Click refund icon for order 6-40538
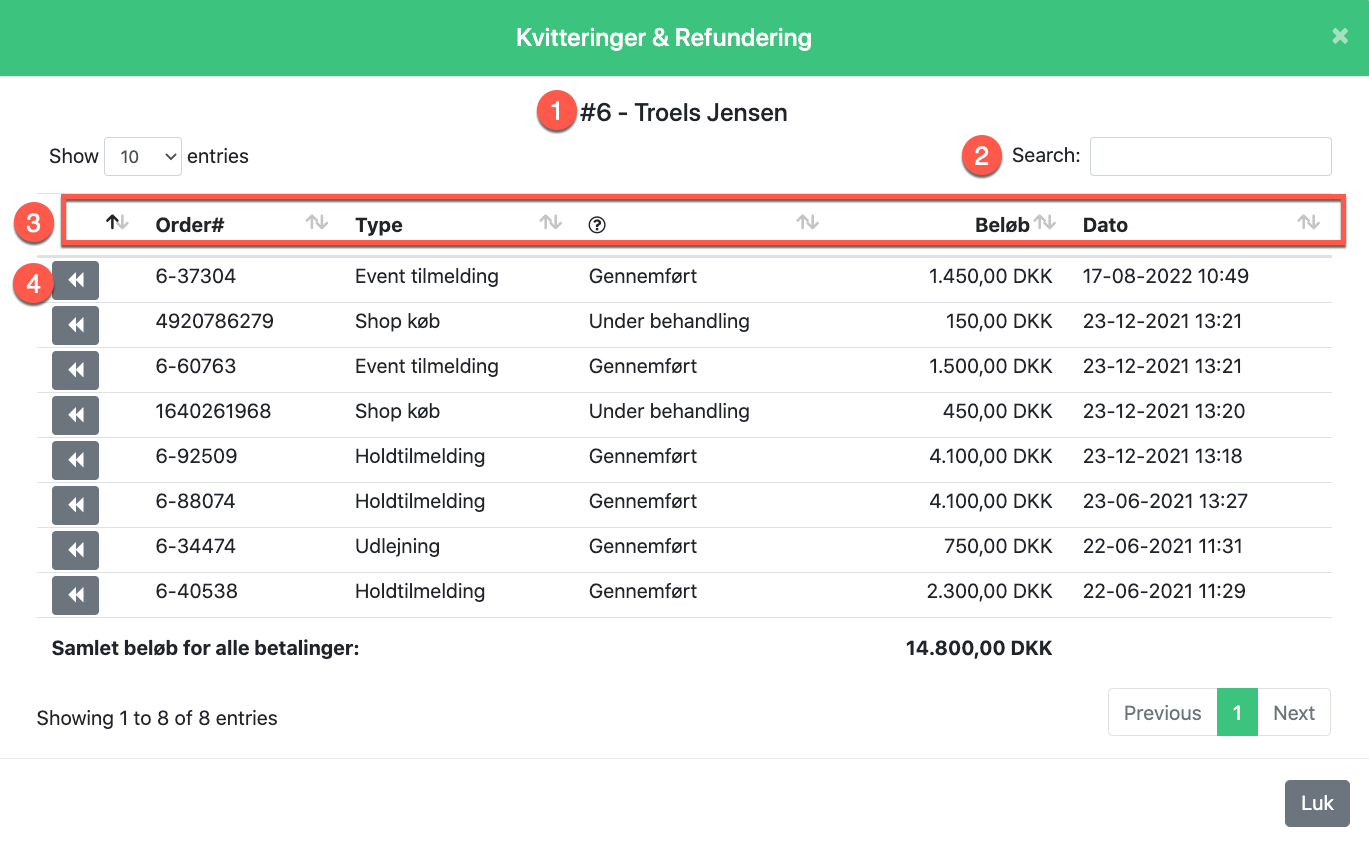The width and height of the screenshot is (1369, 845). coord(75,596)
